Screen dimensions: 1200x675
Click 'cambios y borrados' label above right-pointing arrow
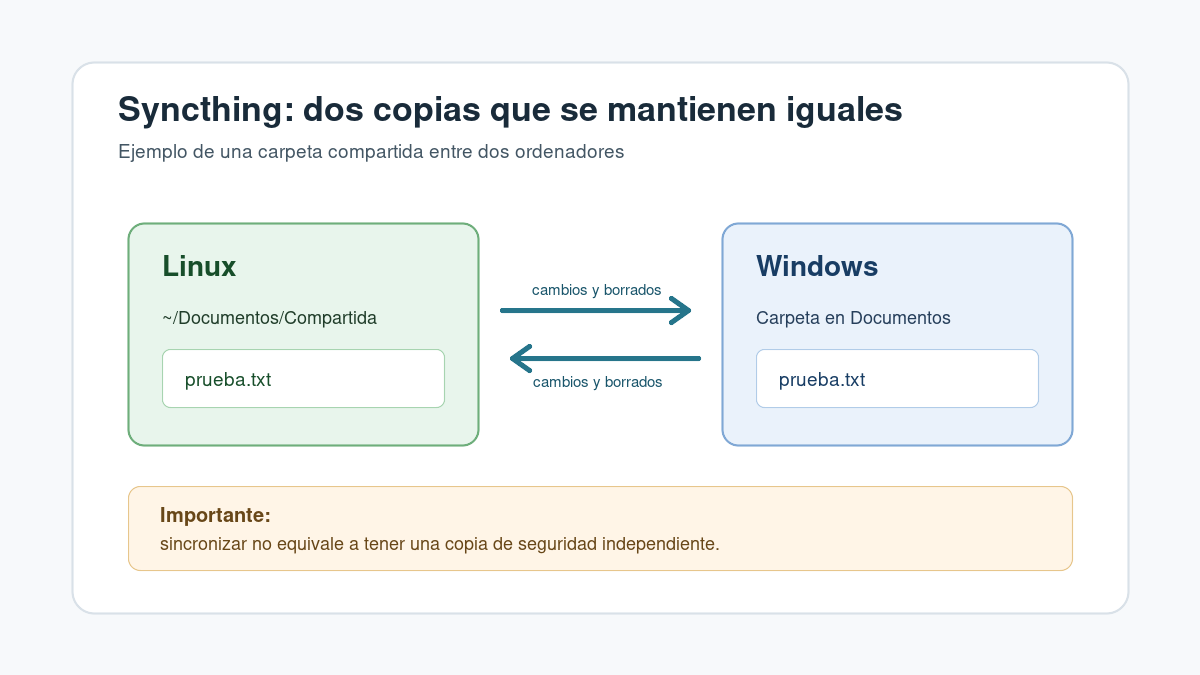point(596,290)
